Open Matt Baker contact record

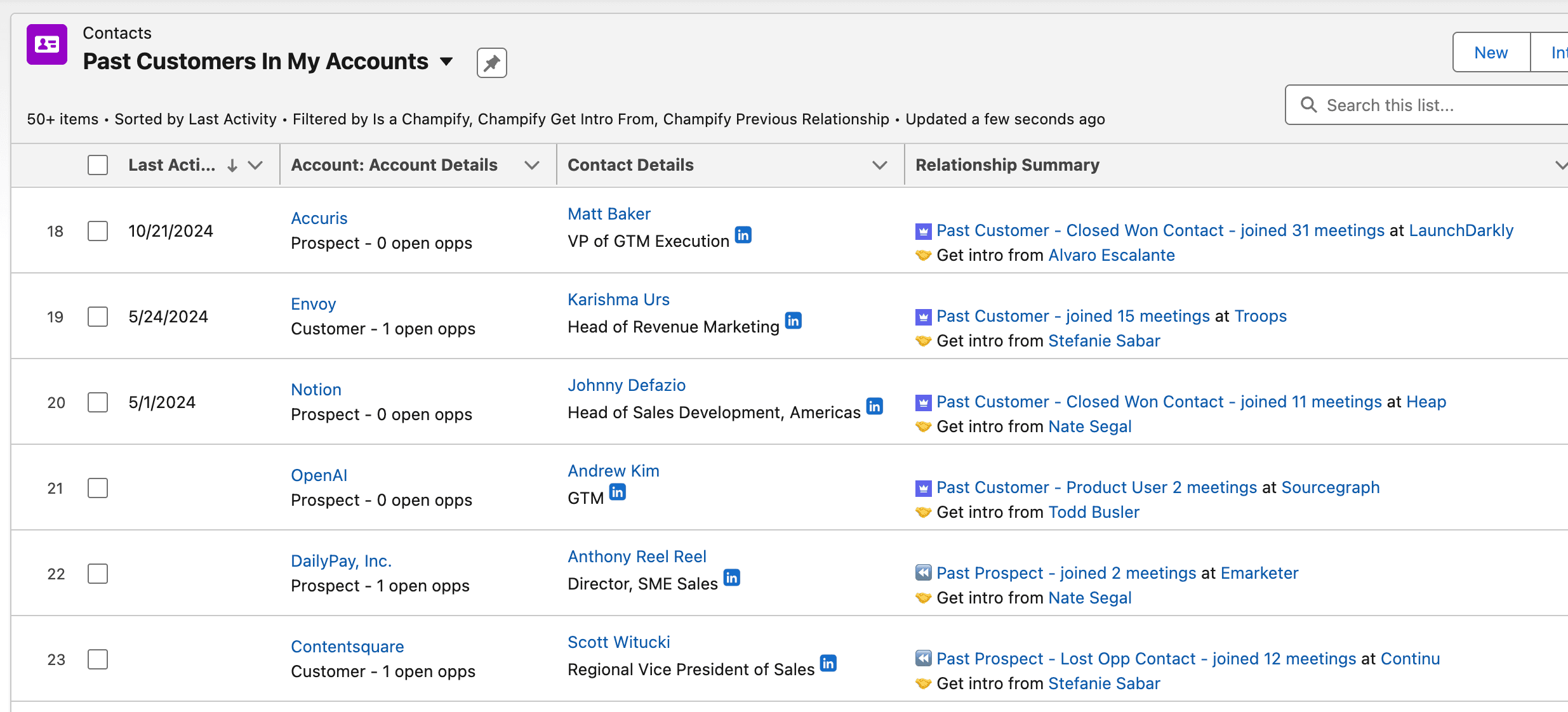pos(609,214)
